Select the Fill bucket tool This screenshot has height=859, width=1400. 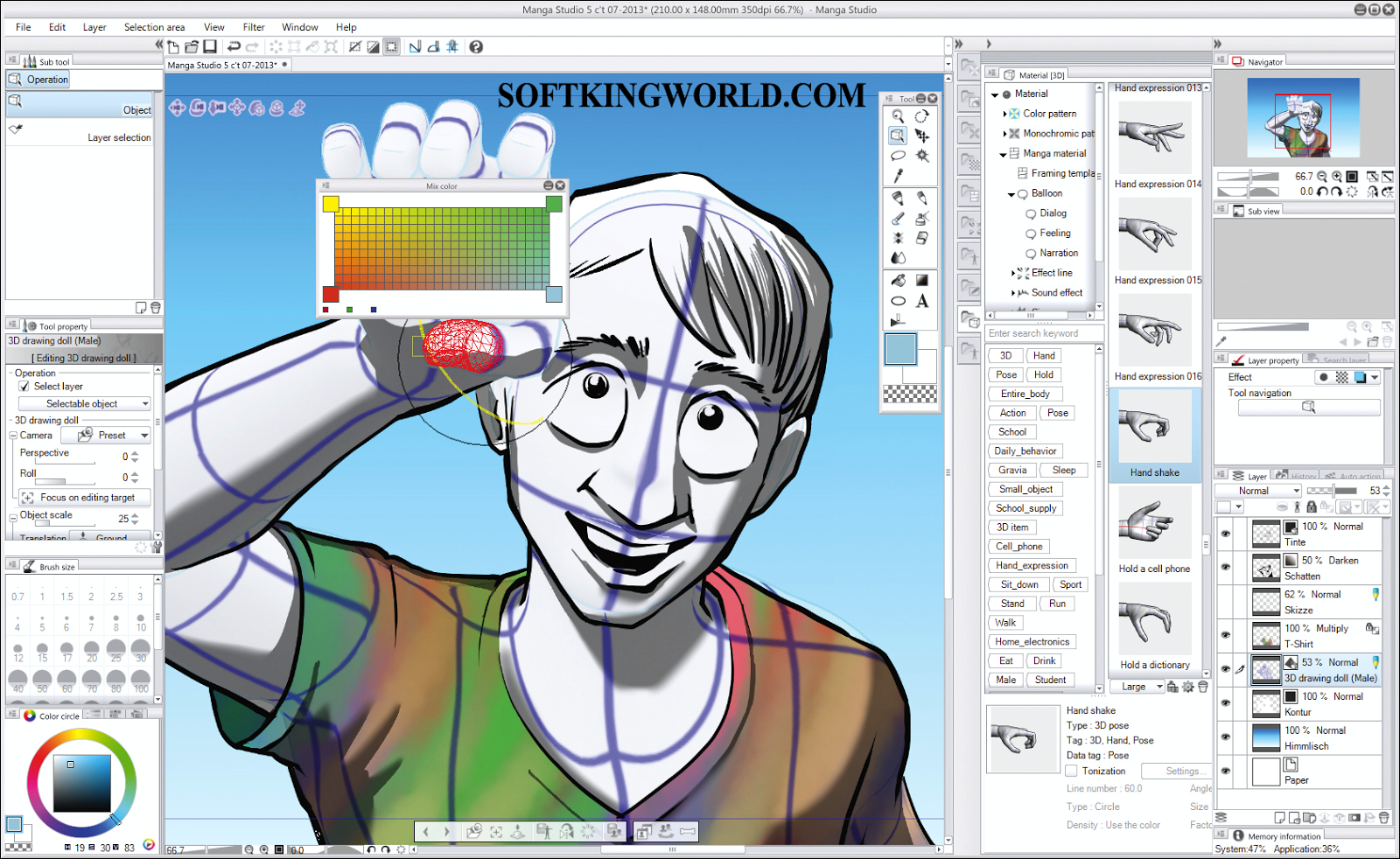898,280
